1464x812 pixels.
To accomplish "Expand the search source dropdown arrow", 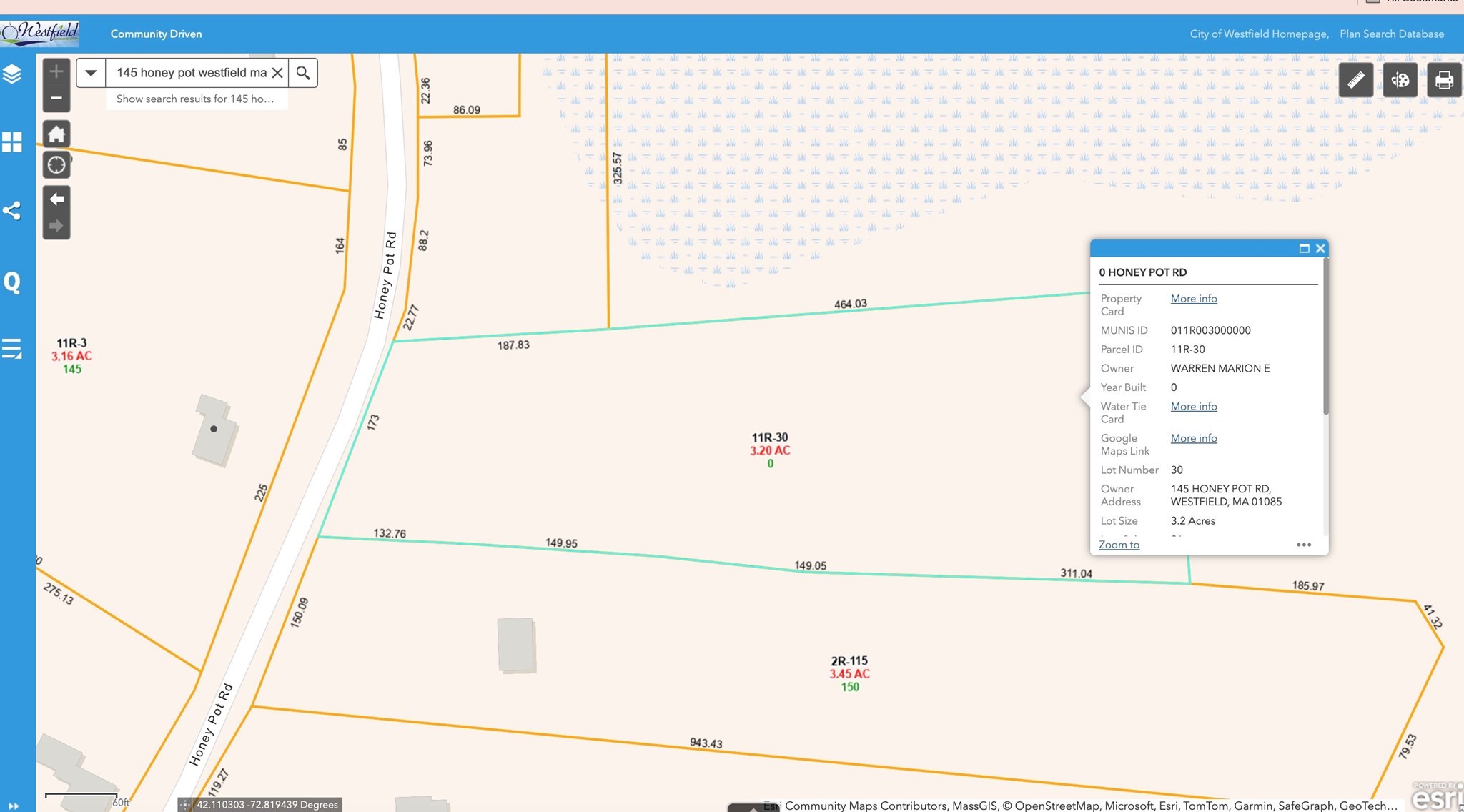I will point(91,73).
